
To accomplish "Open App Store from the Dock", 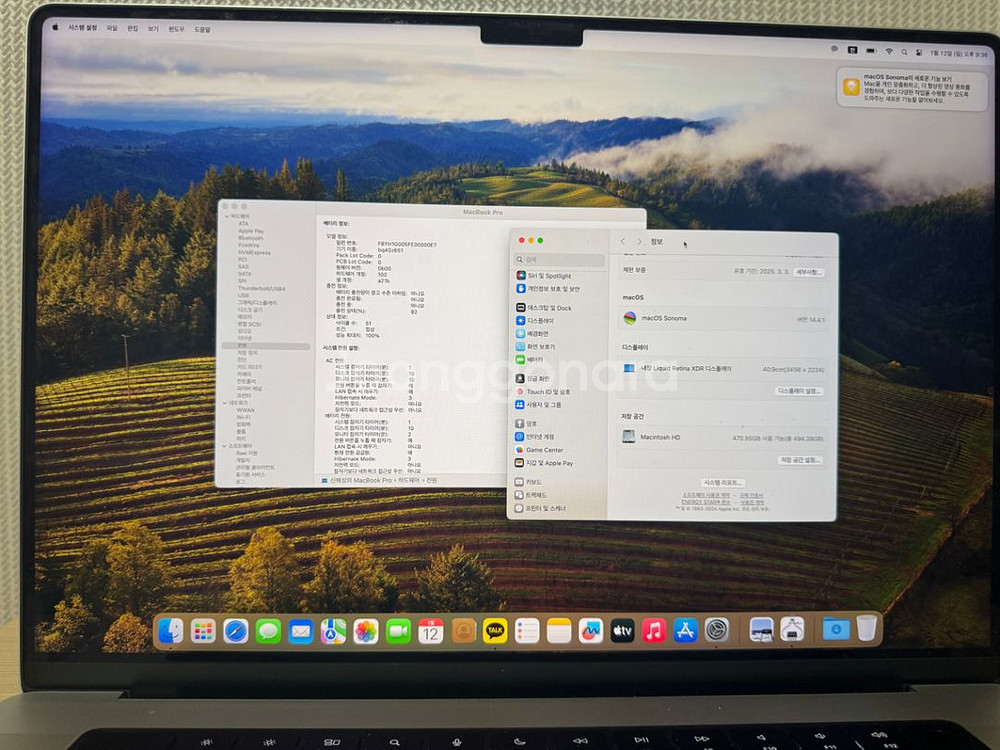I will click(686, 631).
